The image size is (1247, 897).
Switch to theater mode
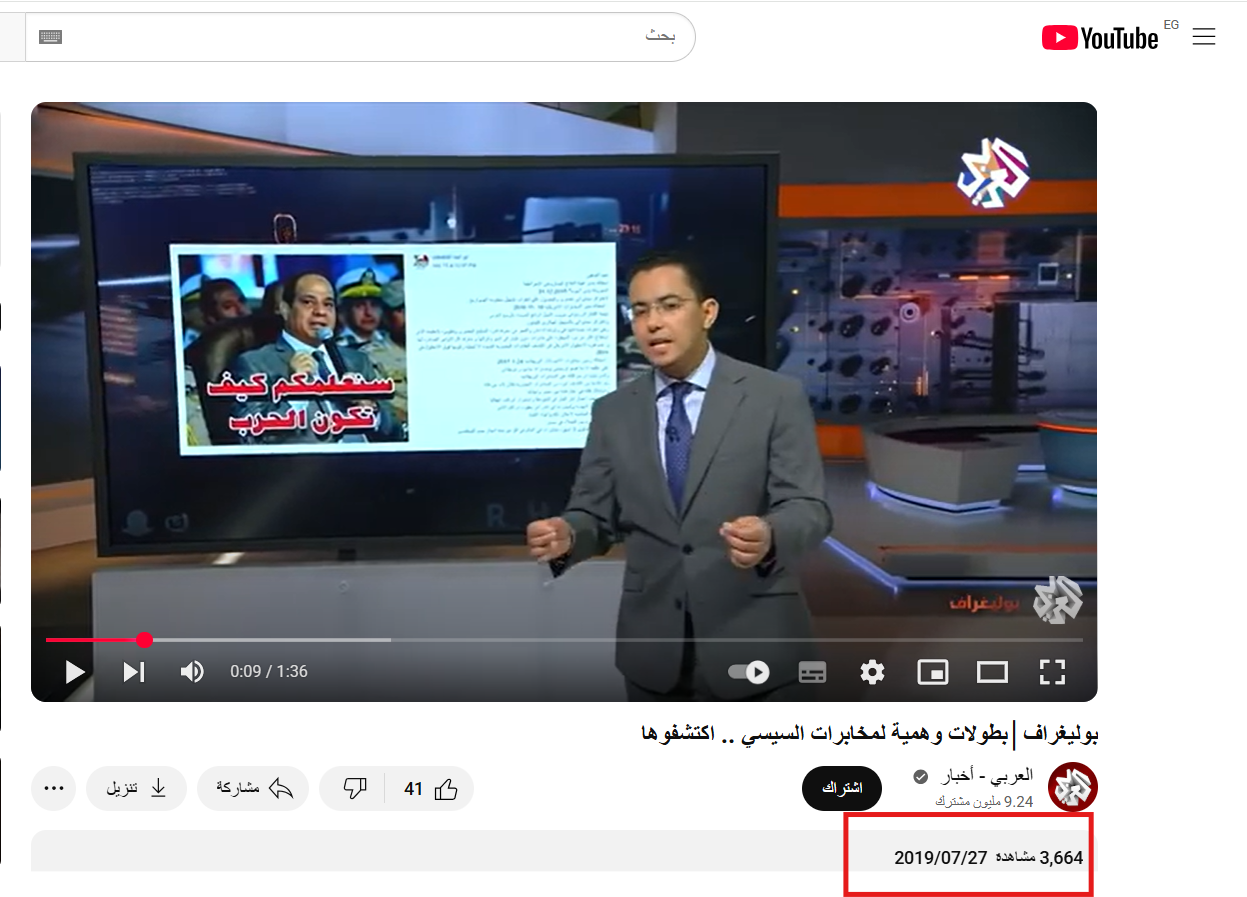tap(992, 672)
